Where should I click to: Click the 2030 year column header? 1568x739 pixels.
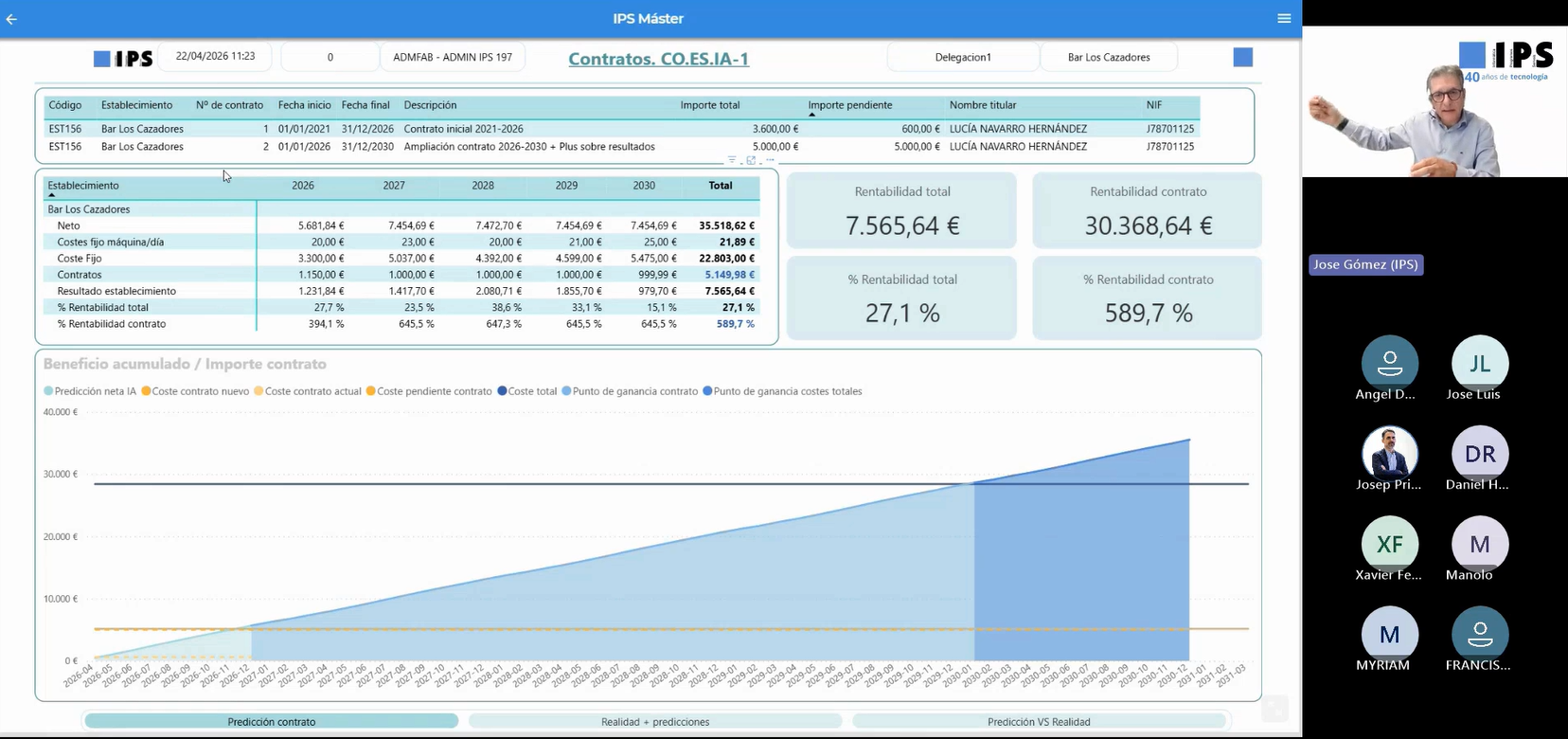[x=644, y=186]
